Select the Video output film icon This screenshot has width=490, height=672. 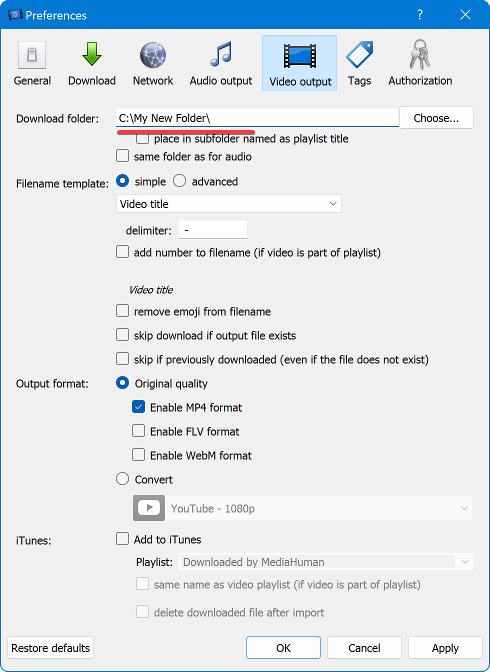tap(300, 56)
